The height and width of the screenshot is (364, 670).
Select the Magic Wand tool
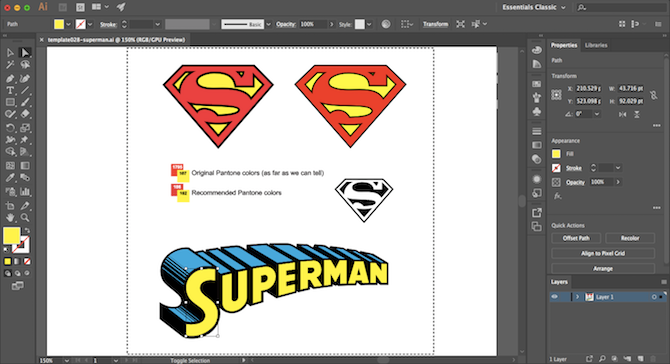click(x=10, y=65)
